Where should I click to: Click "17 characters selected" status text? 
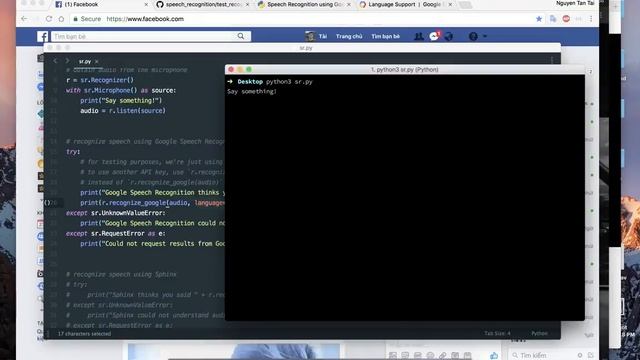point(84,333)
